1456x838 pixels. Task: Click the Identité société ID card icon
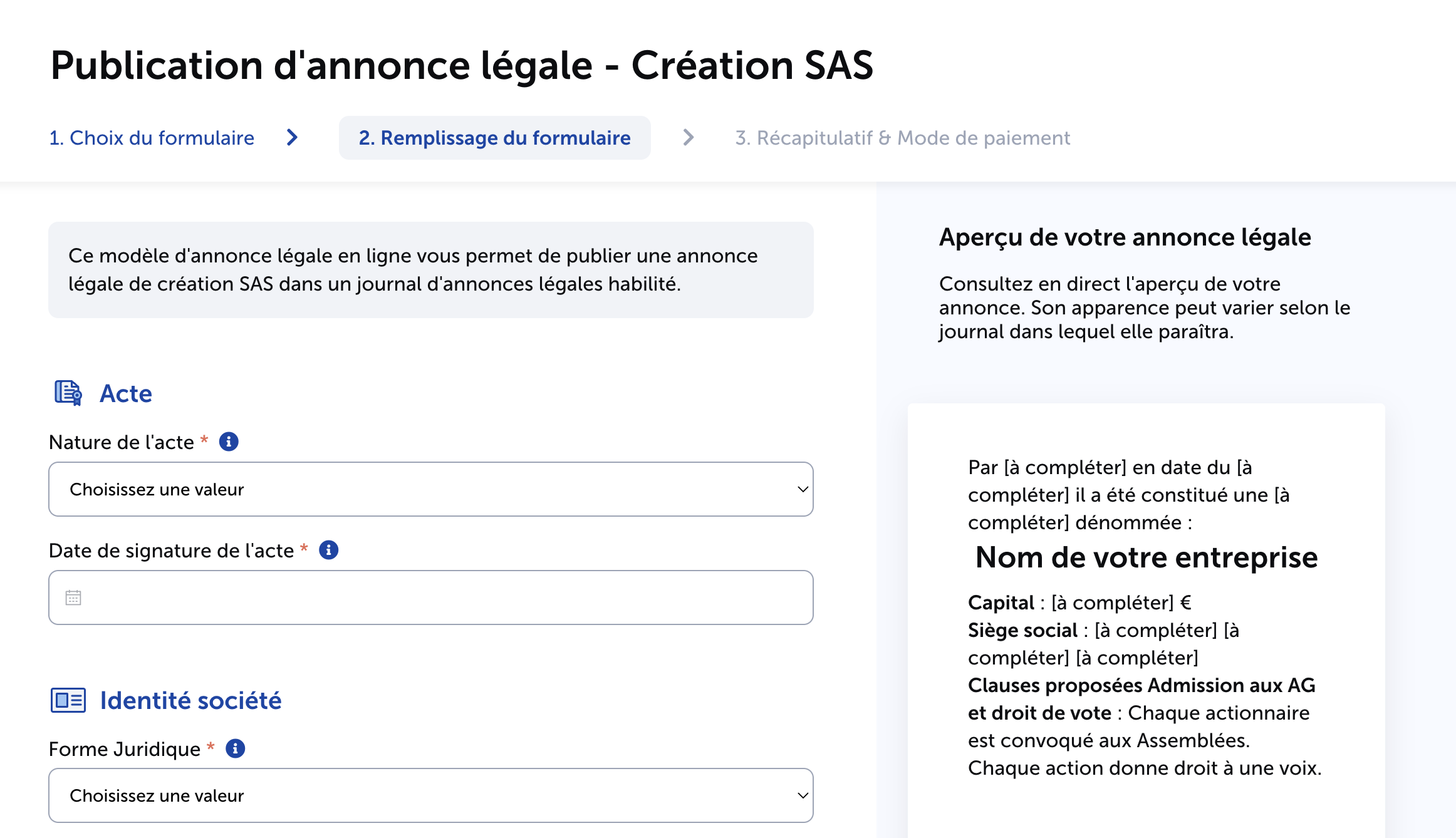point(68,700)
